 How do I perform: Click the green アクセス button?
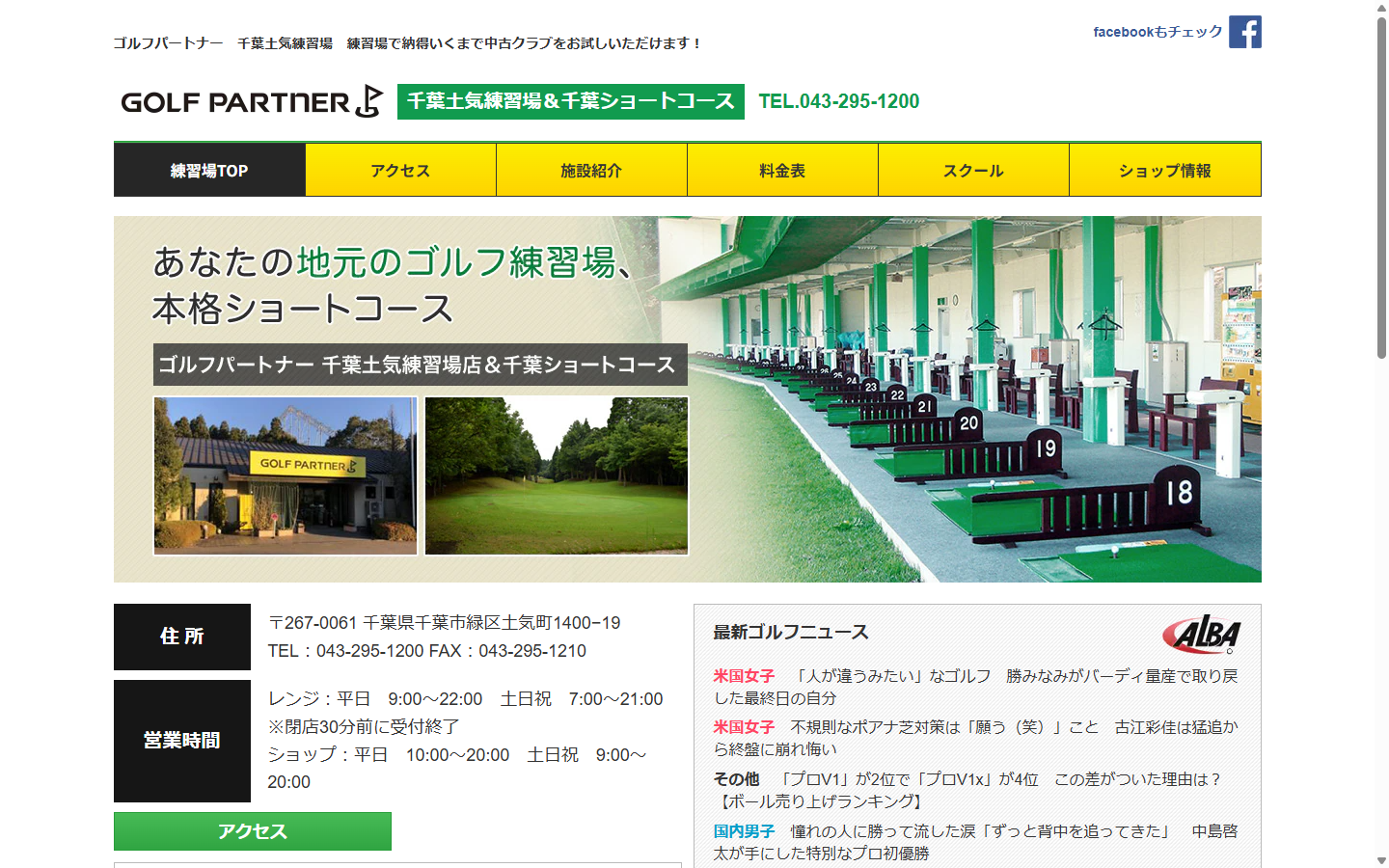click(x=253, y=831)
